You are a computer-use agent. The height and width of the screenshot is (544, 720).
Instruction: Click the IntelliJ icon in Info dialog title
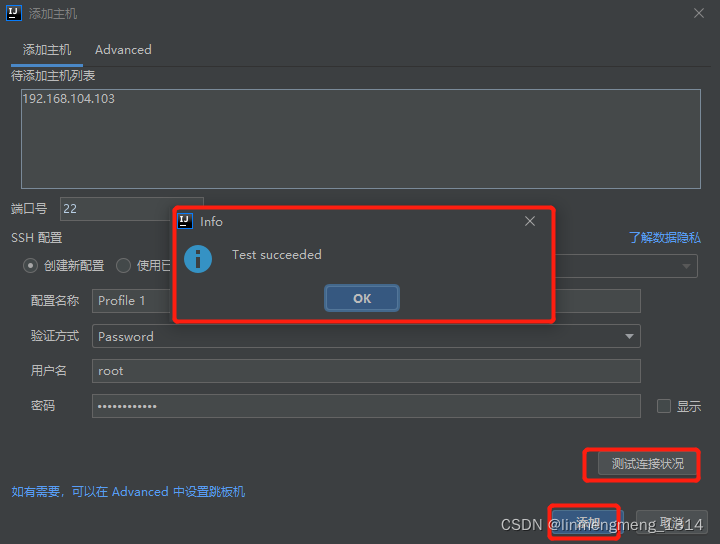[x=185, y=221]
